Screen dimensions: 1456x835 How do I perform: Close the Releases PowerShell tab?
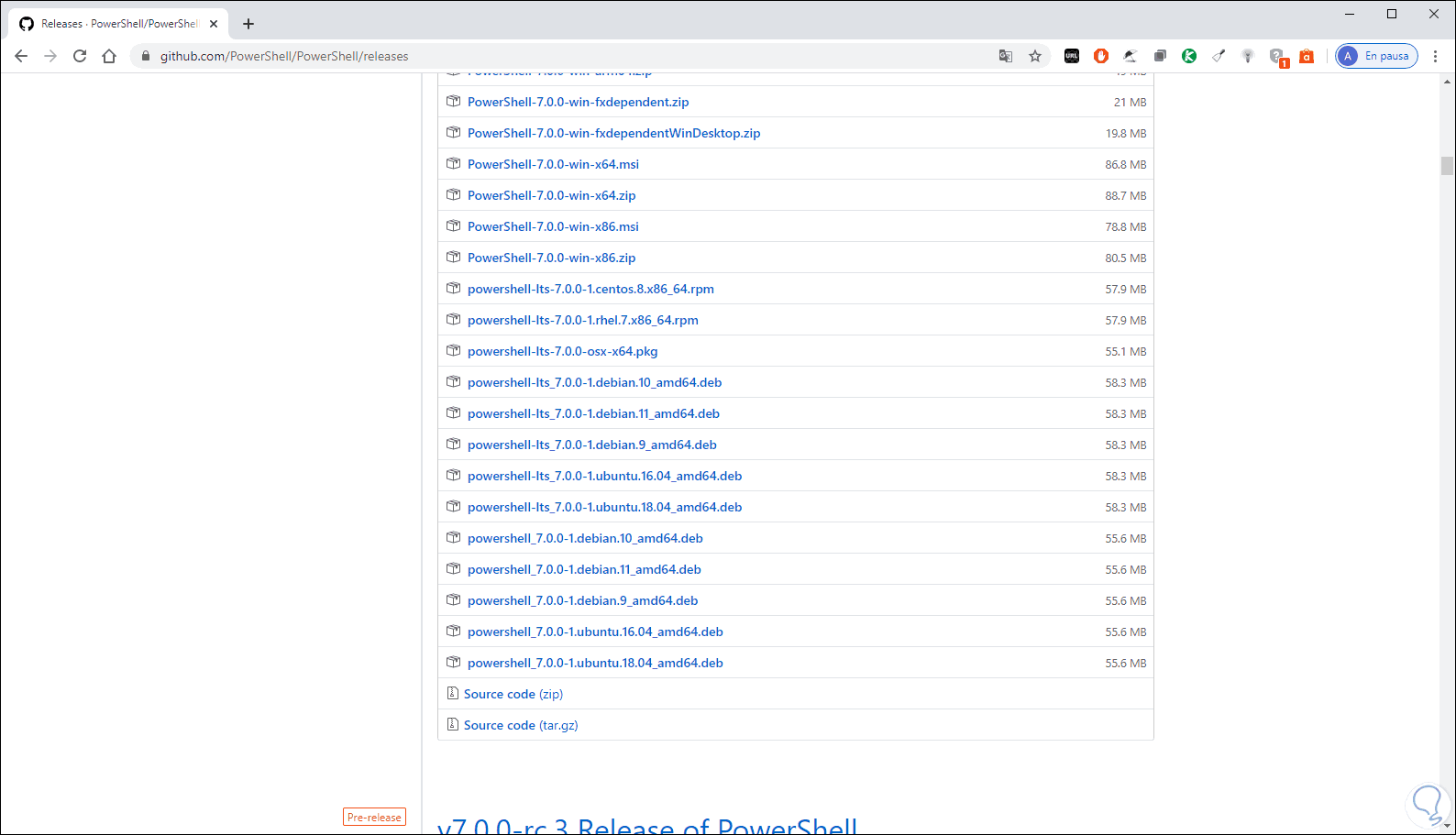(214, 24)
